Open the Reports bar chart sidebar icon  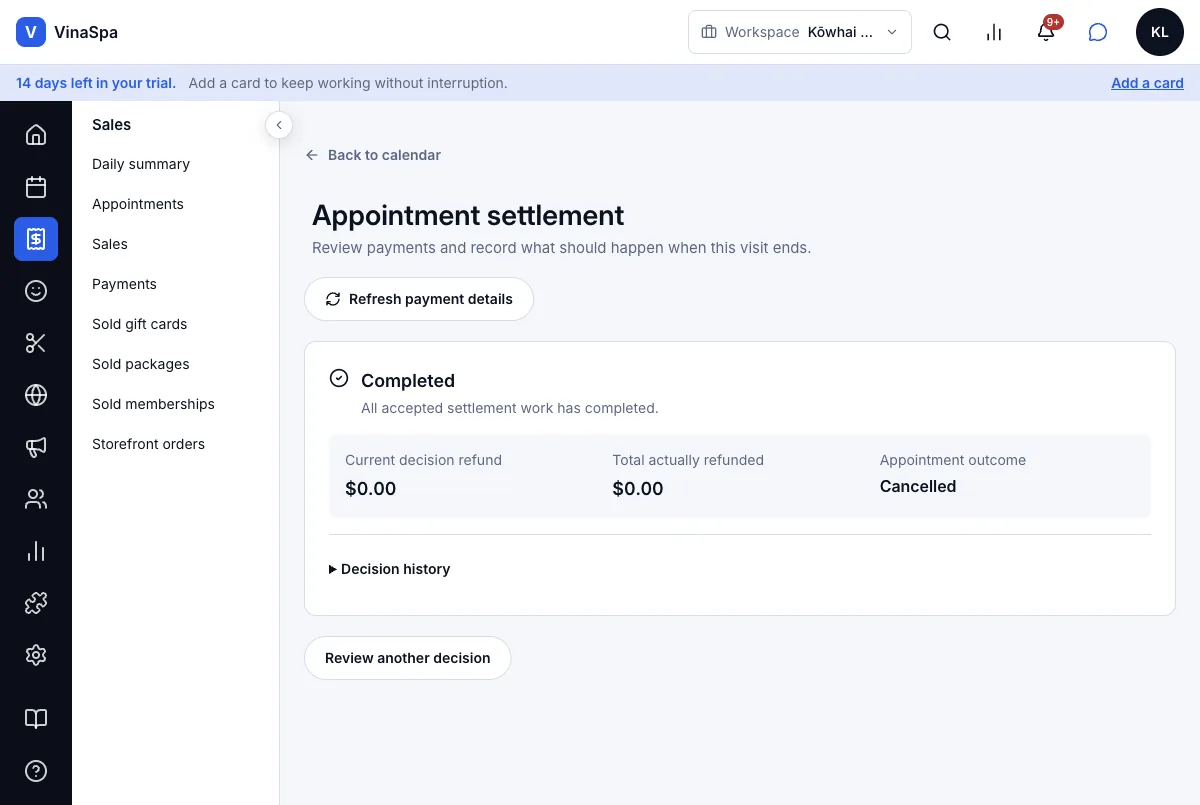tap(36, 551)
